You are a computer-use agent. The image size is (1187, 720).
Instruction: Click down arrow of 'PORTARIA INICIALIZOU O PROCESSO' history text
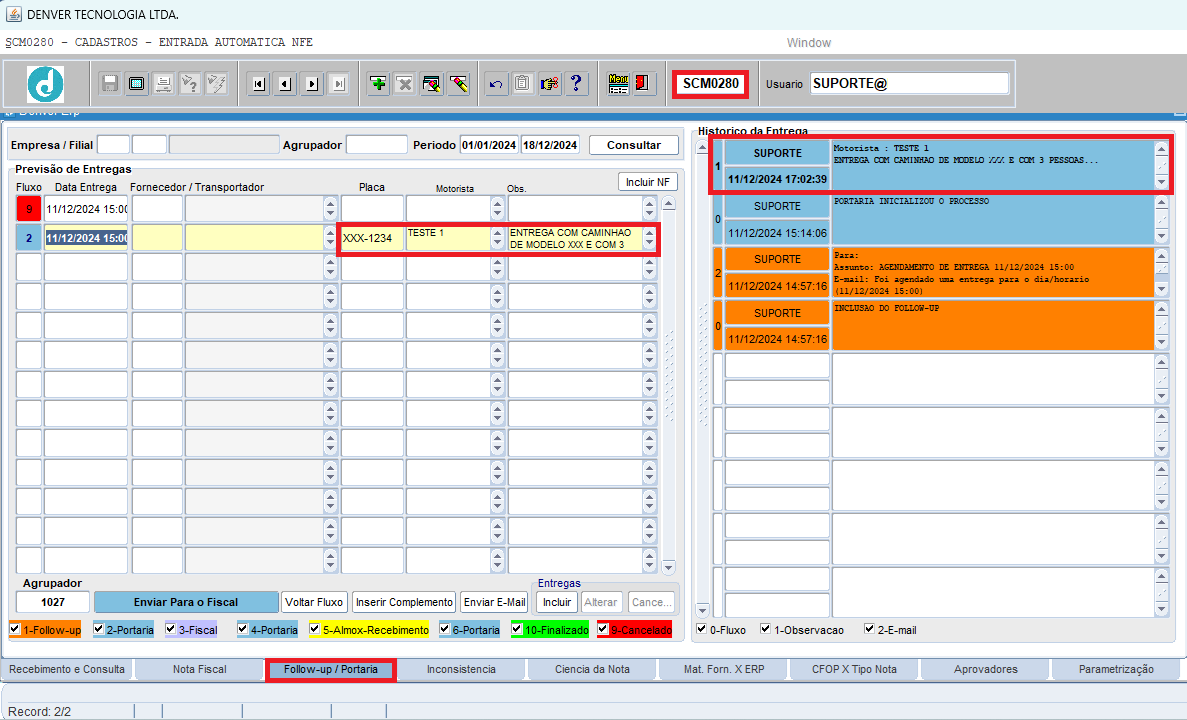pyautogui.click(x=1162, y=236)
